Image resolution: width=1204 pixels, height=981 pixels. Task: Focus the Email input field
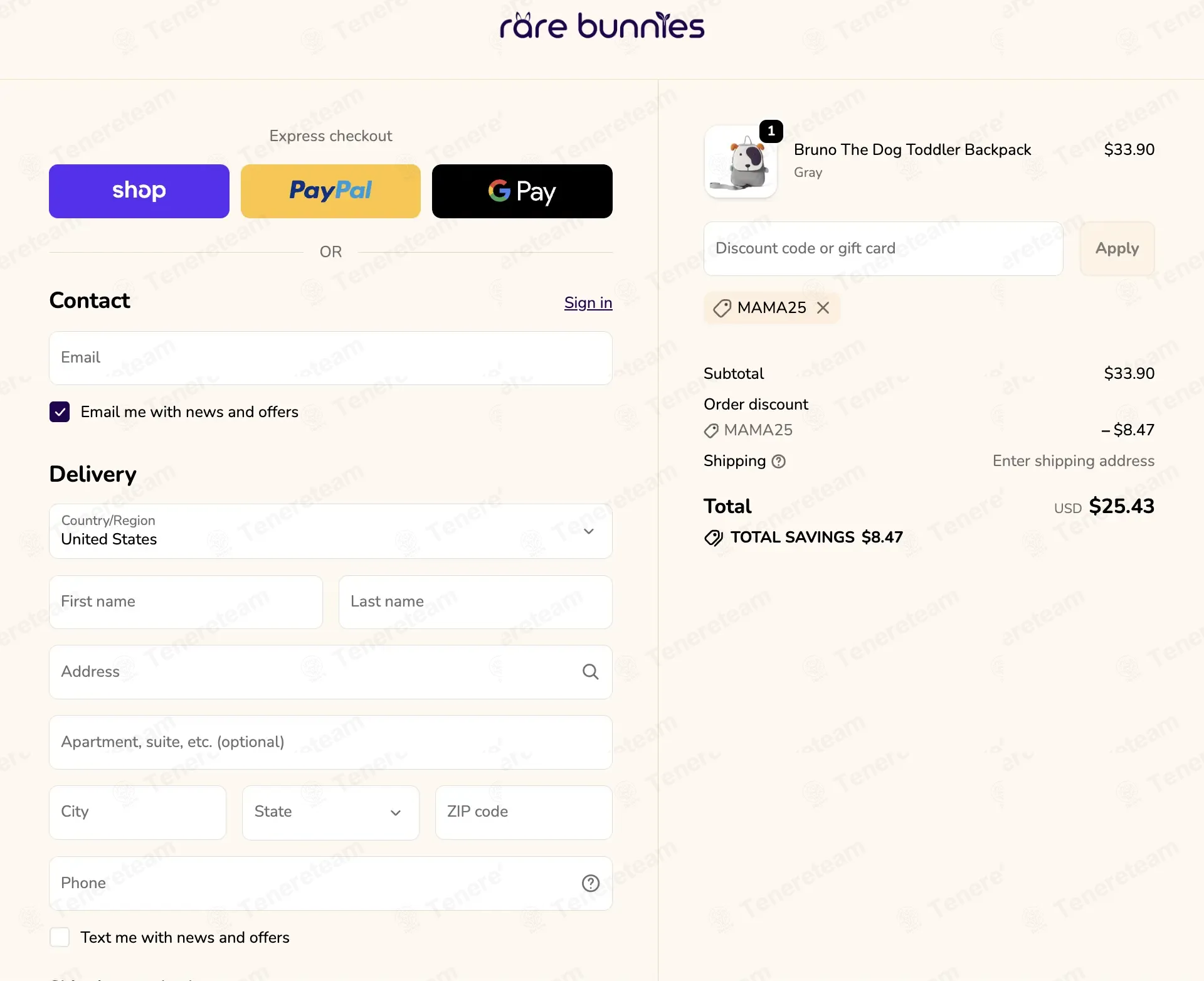(x=330, y=358)
